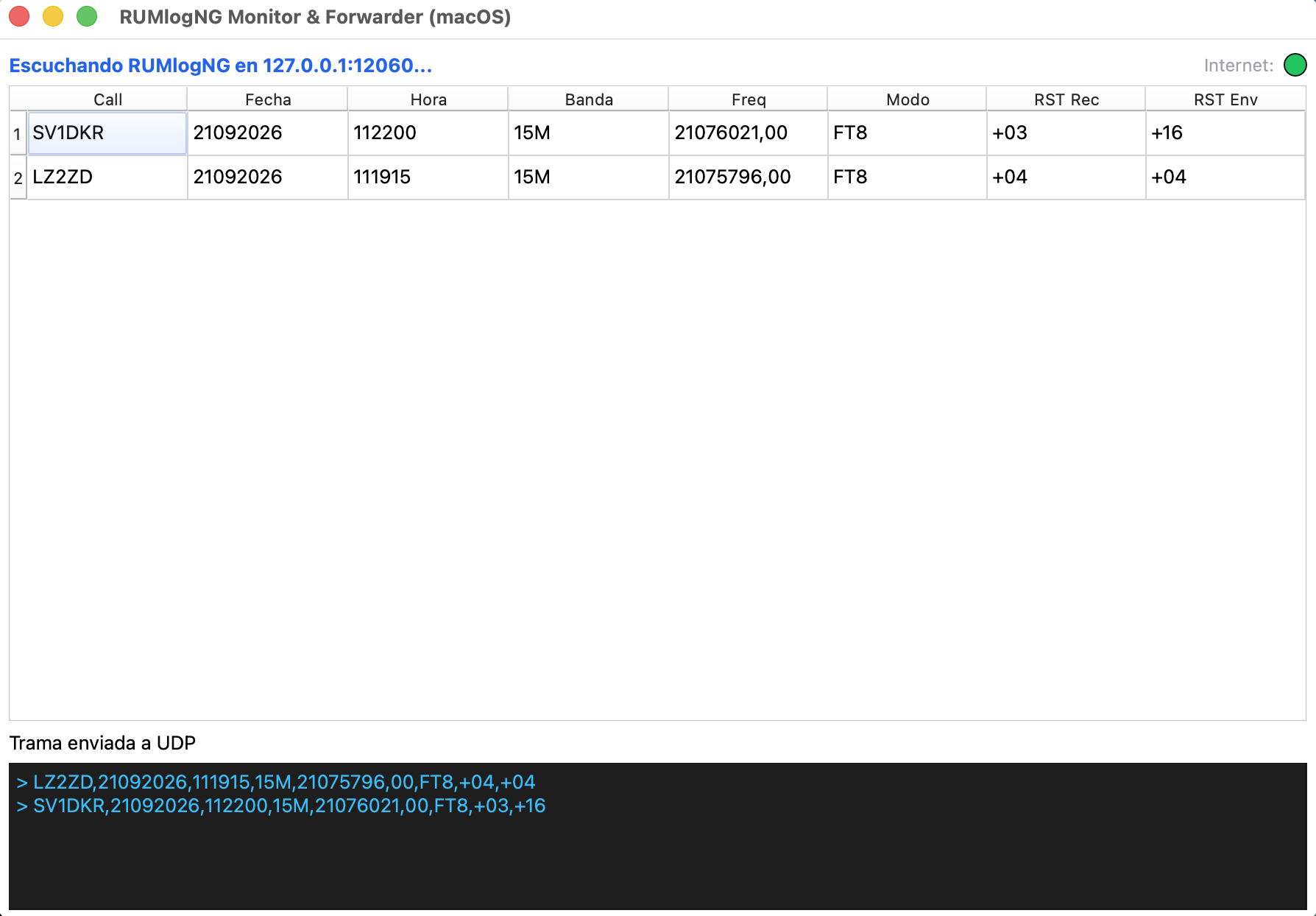Click the Banda column header
The height and width of the screenshot is (916, 1316).
589,99
